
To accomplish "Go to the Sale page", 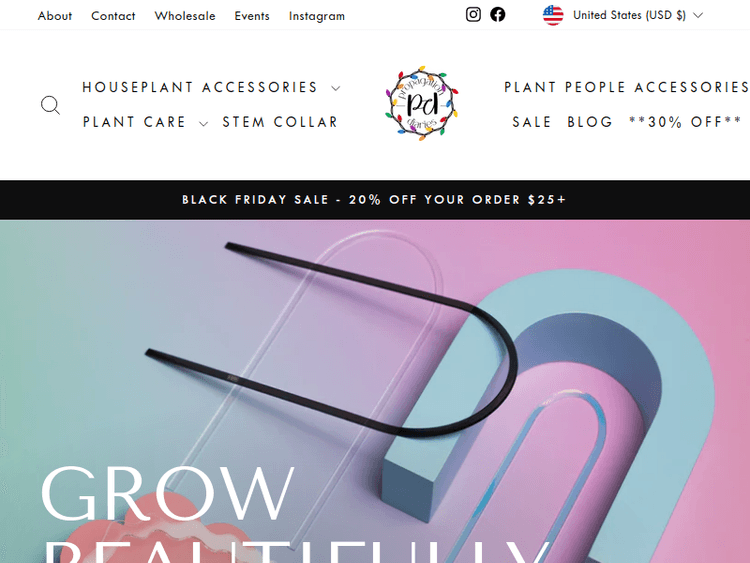I will pos(532,122).
